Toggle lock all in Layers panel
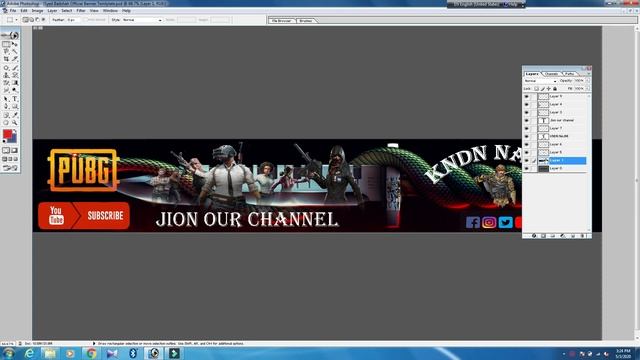Viewport: 640px width, 360px height. pyautogui.click(x=555, y=89)
